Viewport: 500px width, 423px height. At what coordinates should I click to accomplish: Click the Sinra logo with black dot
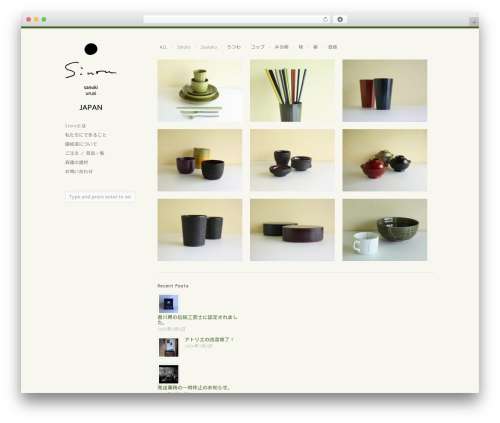coord(91,61)
